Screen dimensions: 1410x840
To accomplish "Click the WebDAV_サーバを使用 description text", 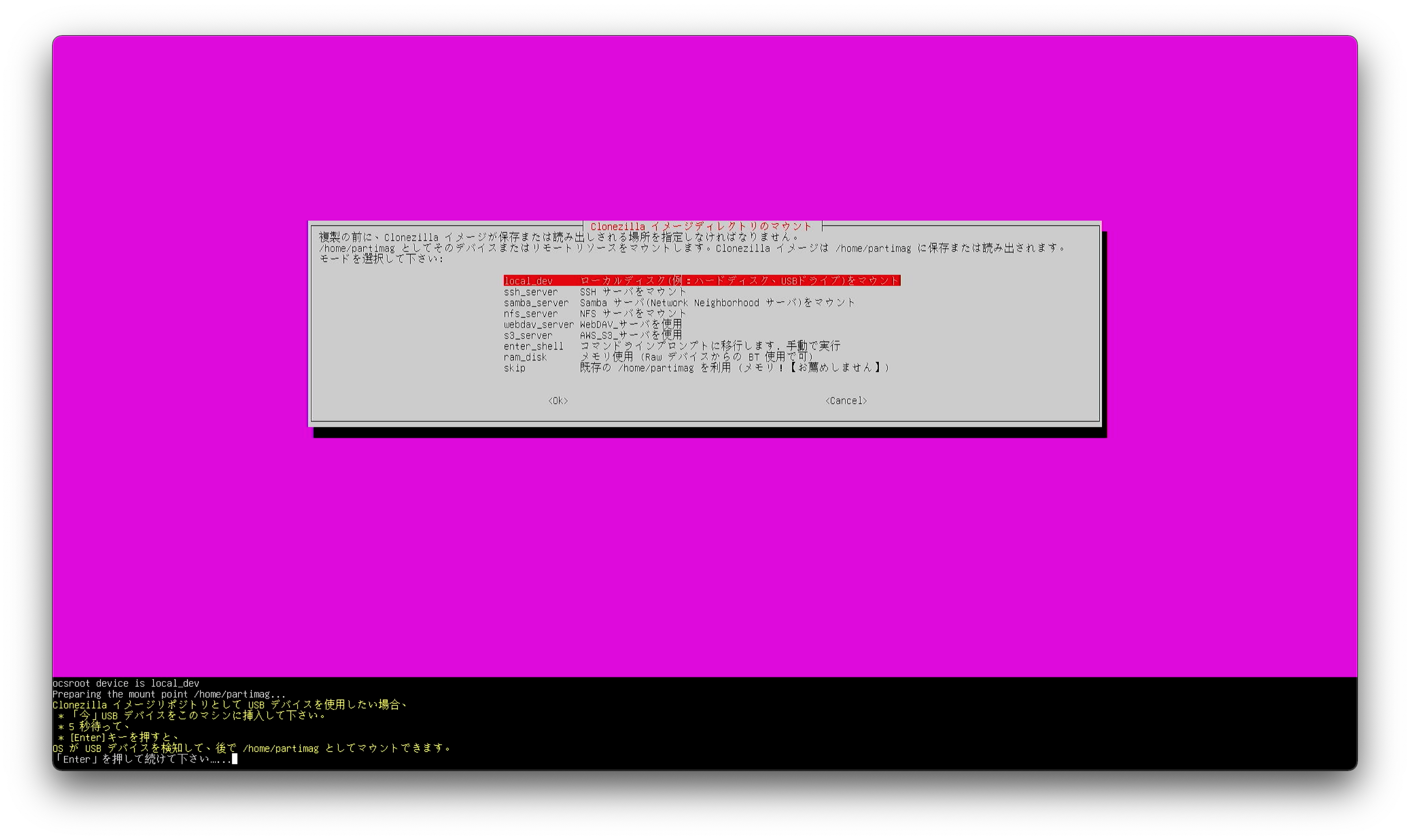I will click(x=630, y=324).
